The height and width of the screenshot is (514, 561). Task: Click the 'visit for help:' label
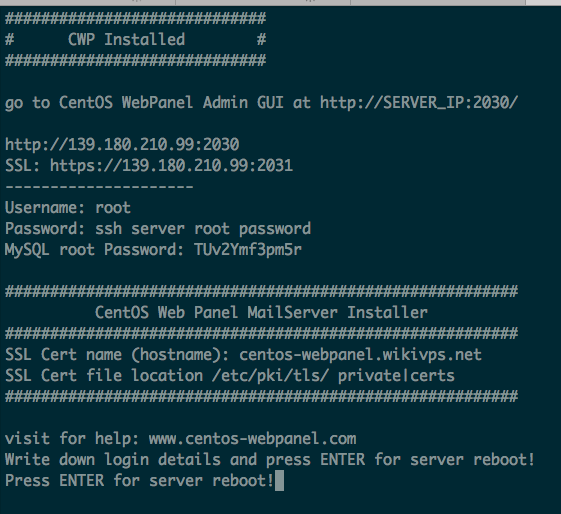72,439
